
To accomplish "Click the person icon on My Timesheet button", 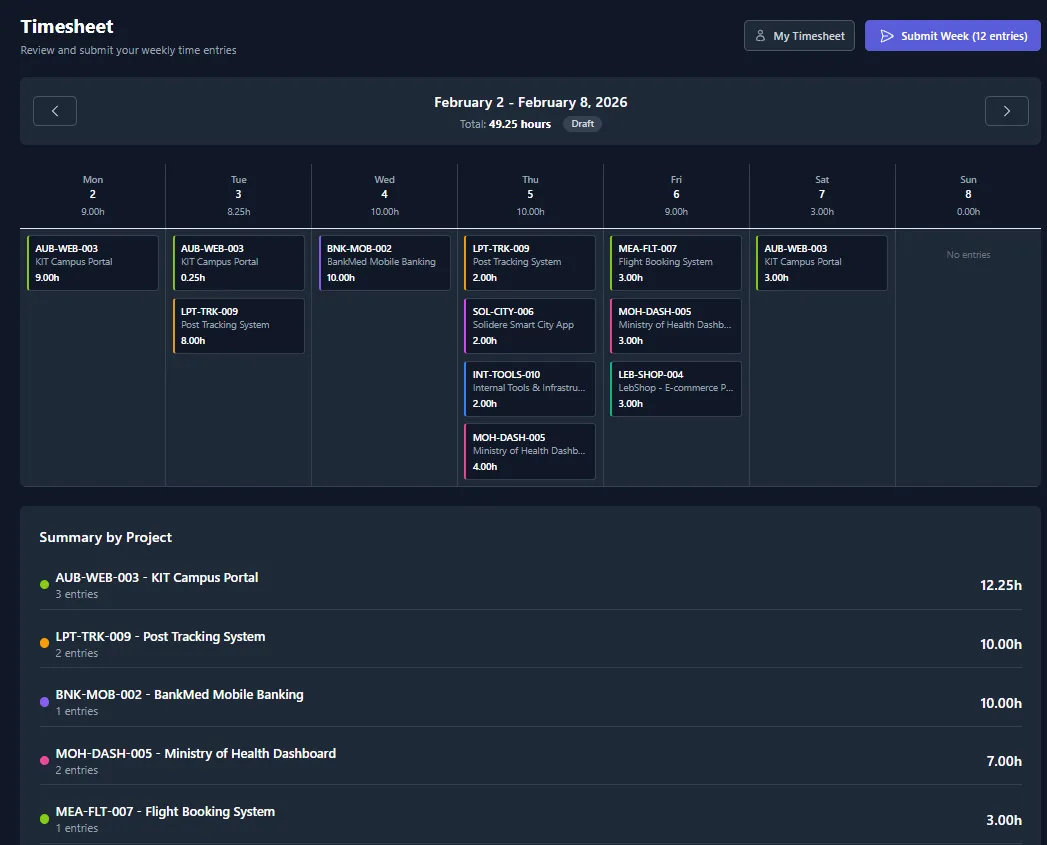I will pyautogui.click(x=760, y=35).
